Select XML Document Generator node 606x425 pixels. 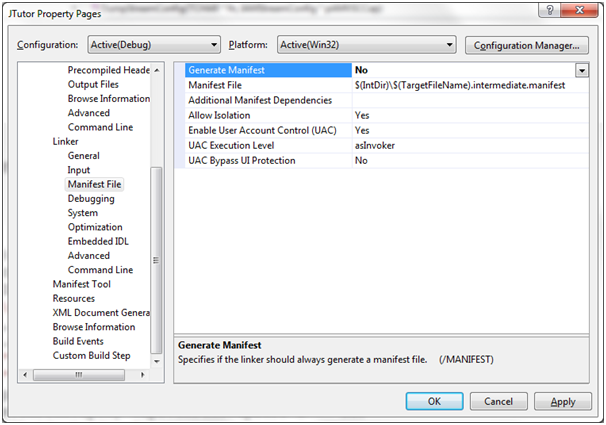tap(101, 313)
